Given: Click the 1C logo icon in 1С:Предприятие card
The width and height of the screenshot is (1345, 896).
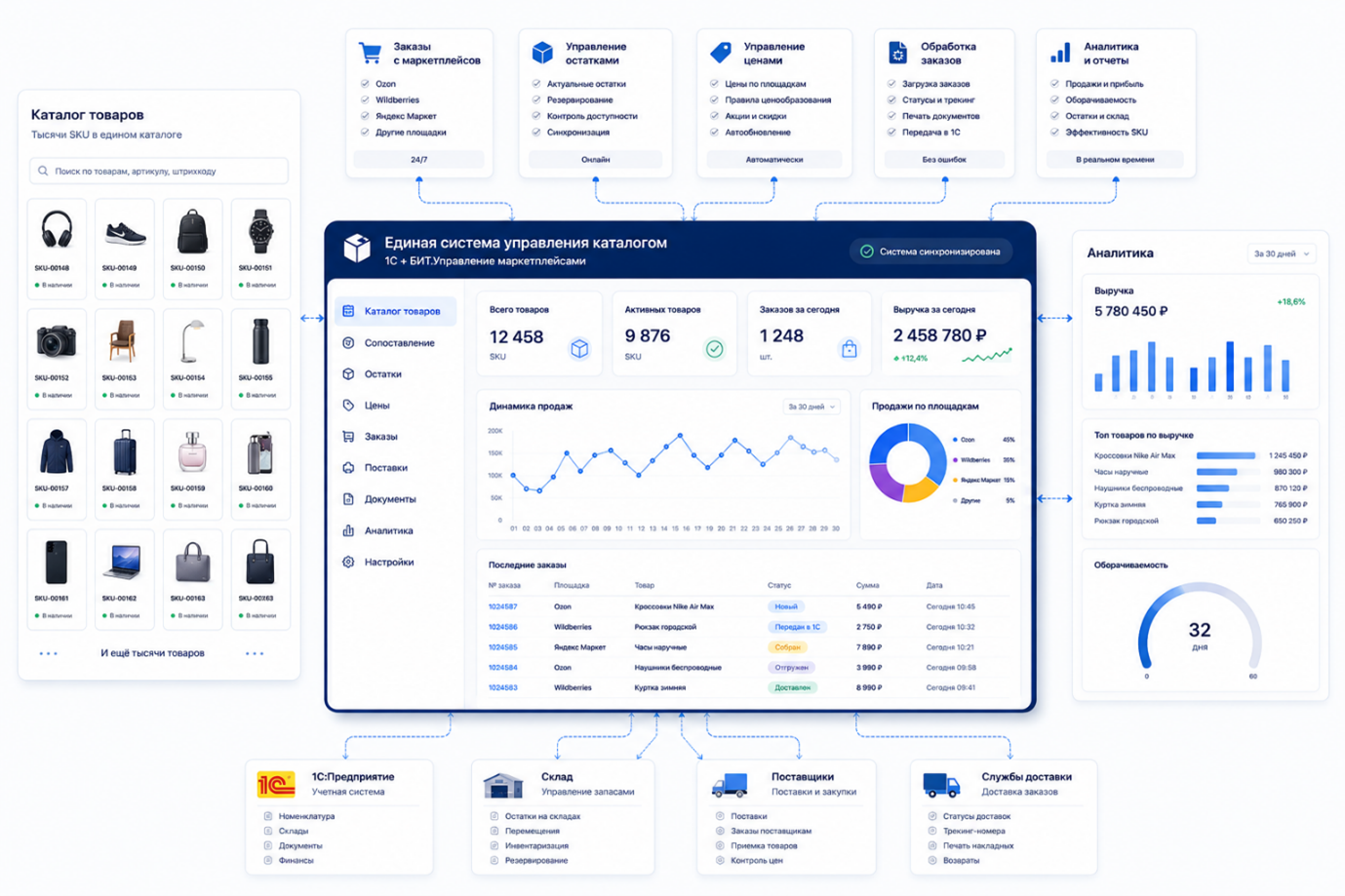Looking at the screenshot, I should [x=276, y=784].
